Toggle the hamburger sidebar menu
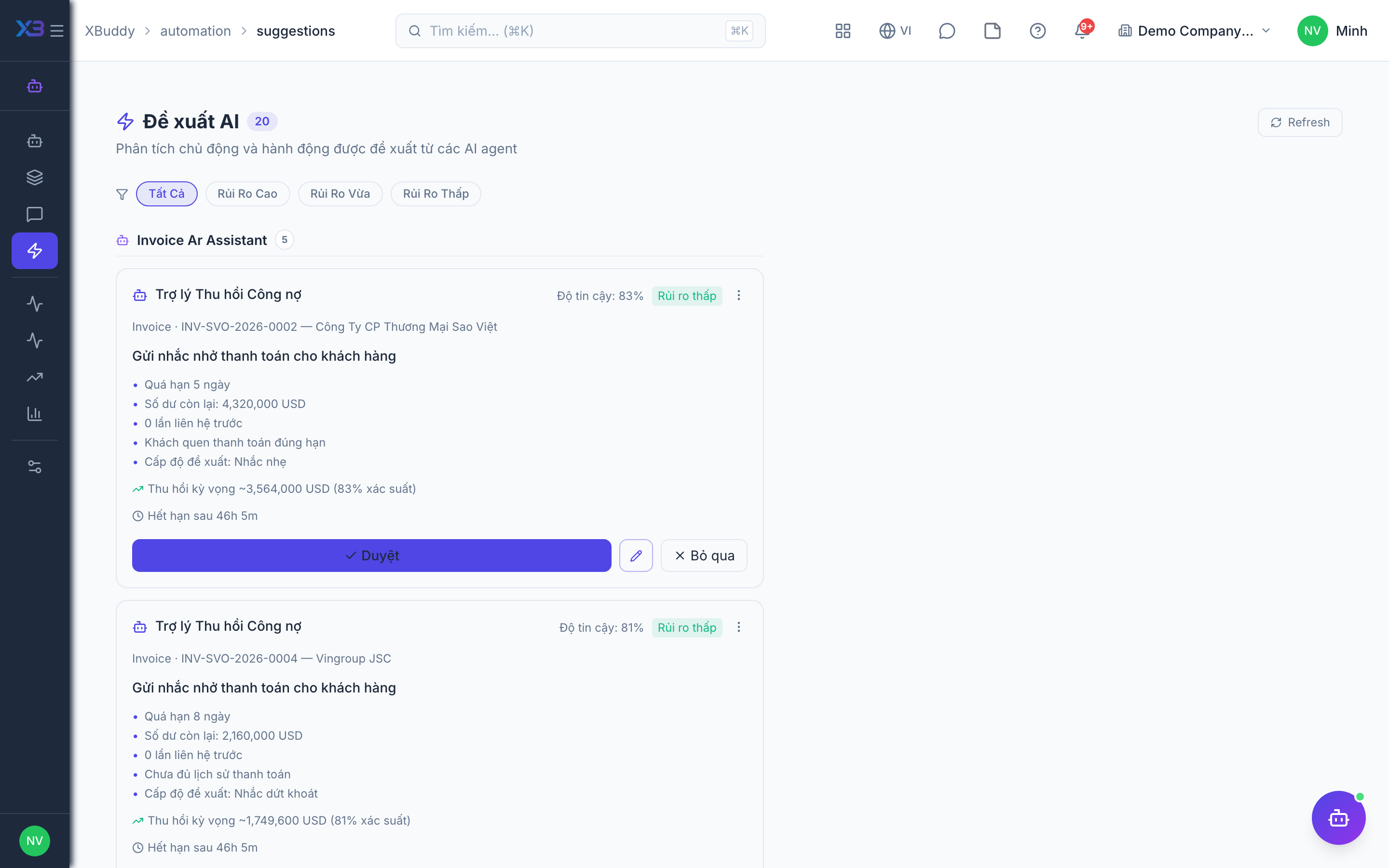Image resolution: width=1389 pixels, height=868 pixels. 57,30
